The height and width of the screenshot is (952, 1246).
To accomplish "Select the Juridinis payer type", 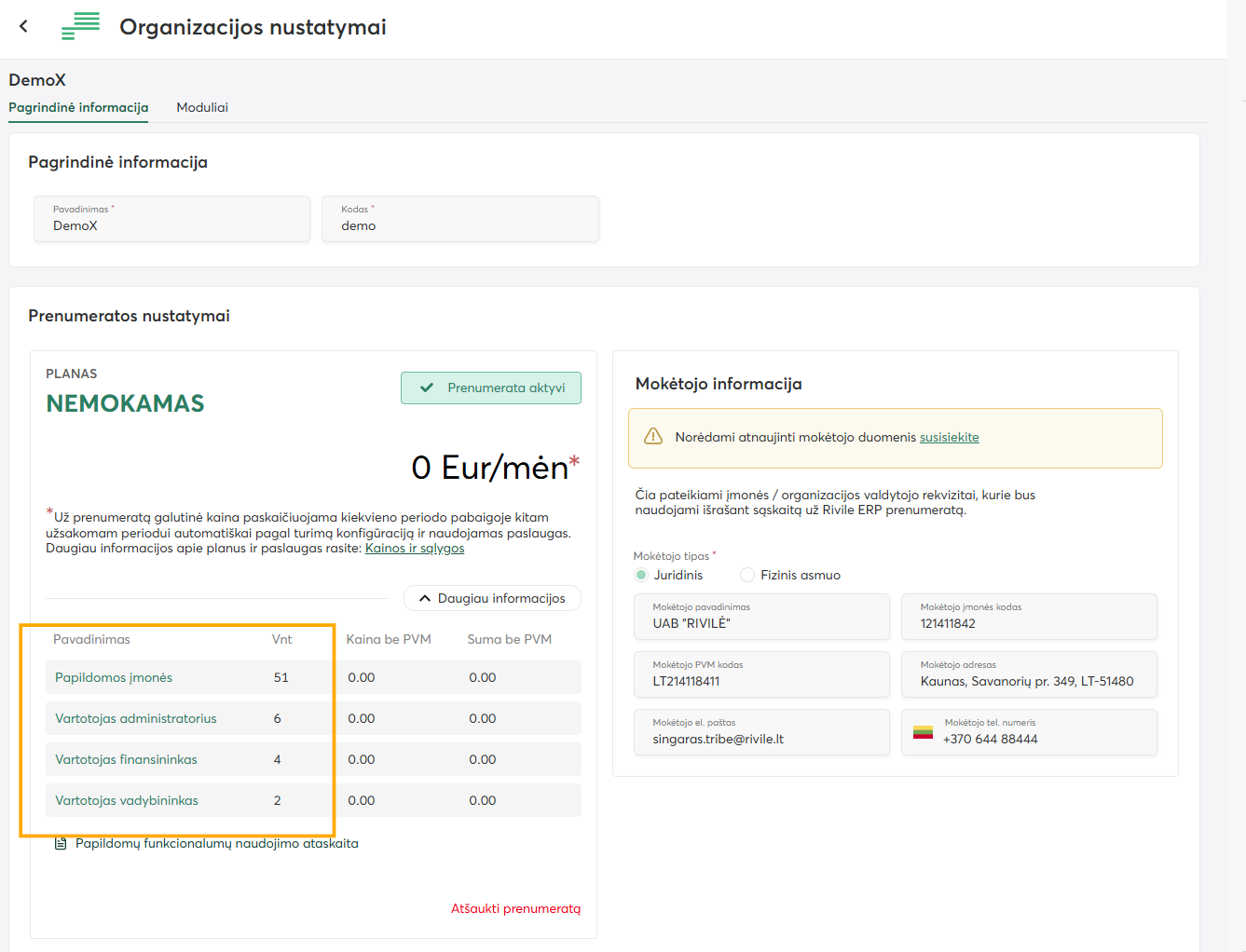I will (641, 575).
